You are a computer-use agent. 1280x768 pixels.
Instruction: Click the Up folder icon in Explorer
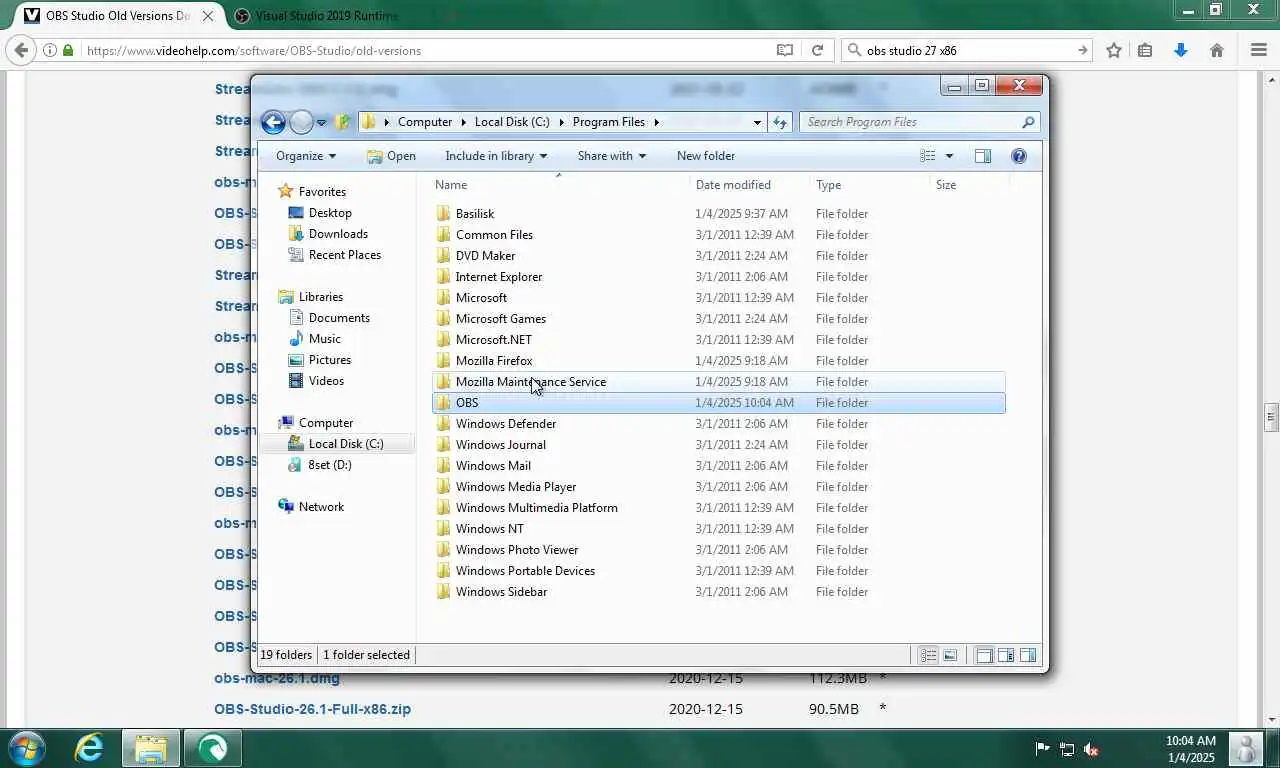343,122
